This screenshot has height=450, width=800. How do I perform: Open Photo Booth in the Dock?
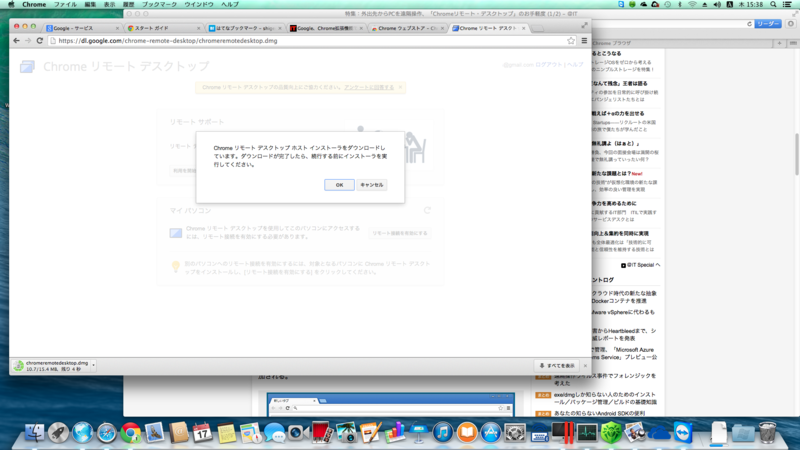pyautogui.click(x=321, y=433)
